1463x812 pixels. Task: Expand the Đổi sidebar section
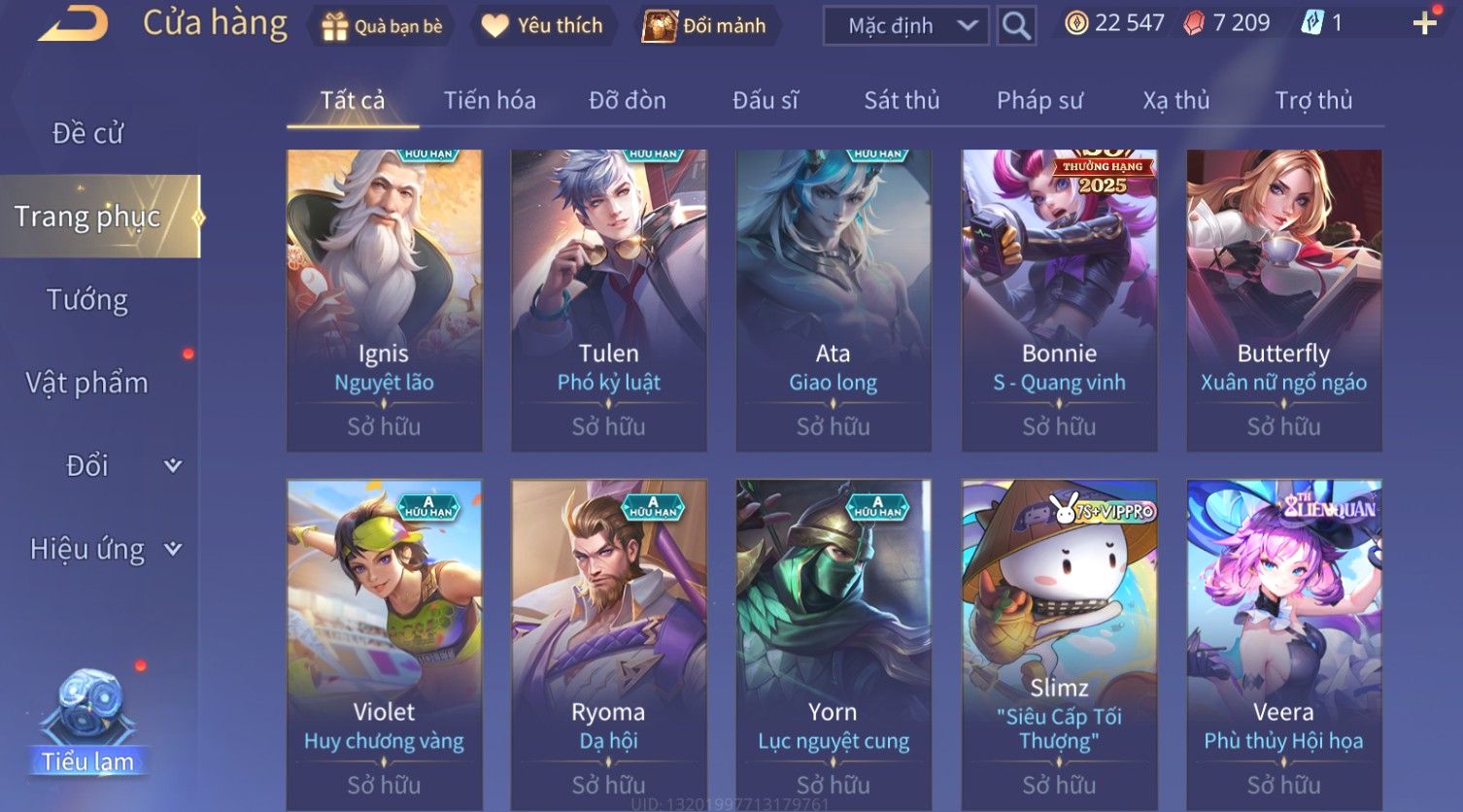tap(100, 466)
